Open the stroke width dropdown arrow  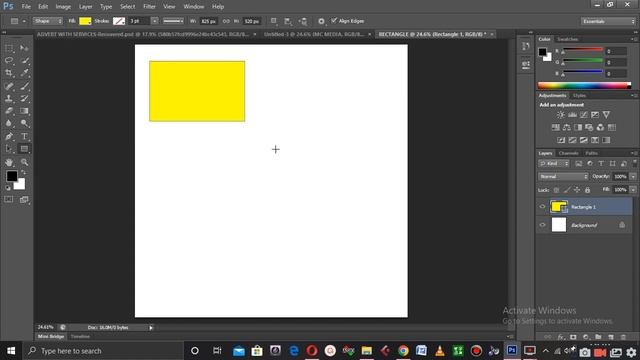(x=154, y=21)
